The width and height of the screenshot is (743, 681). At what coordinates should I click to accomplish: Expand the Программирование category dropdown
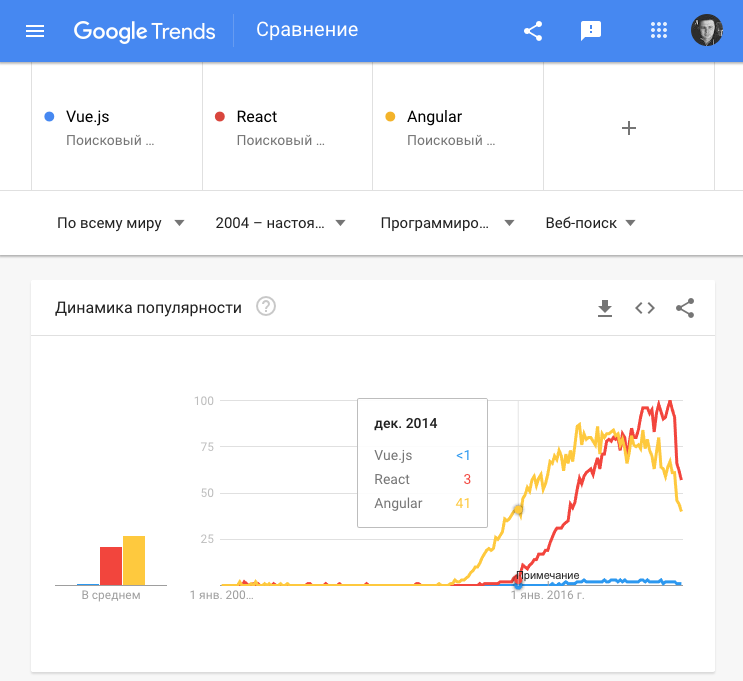(448, 223)
